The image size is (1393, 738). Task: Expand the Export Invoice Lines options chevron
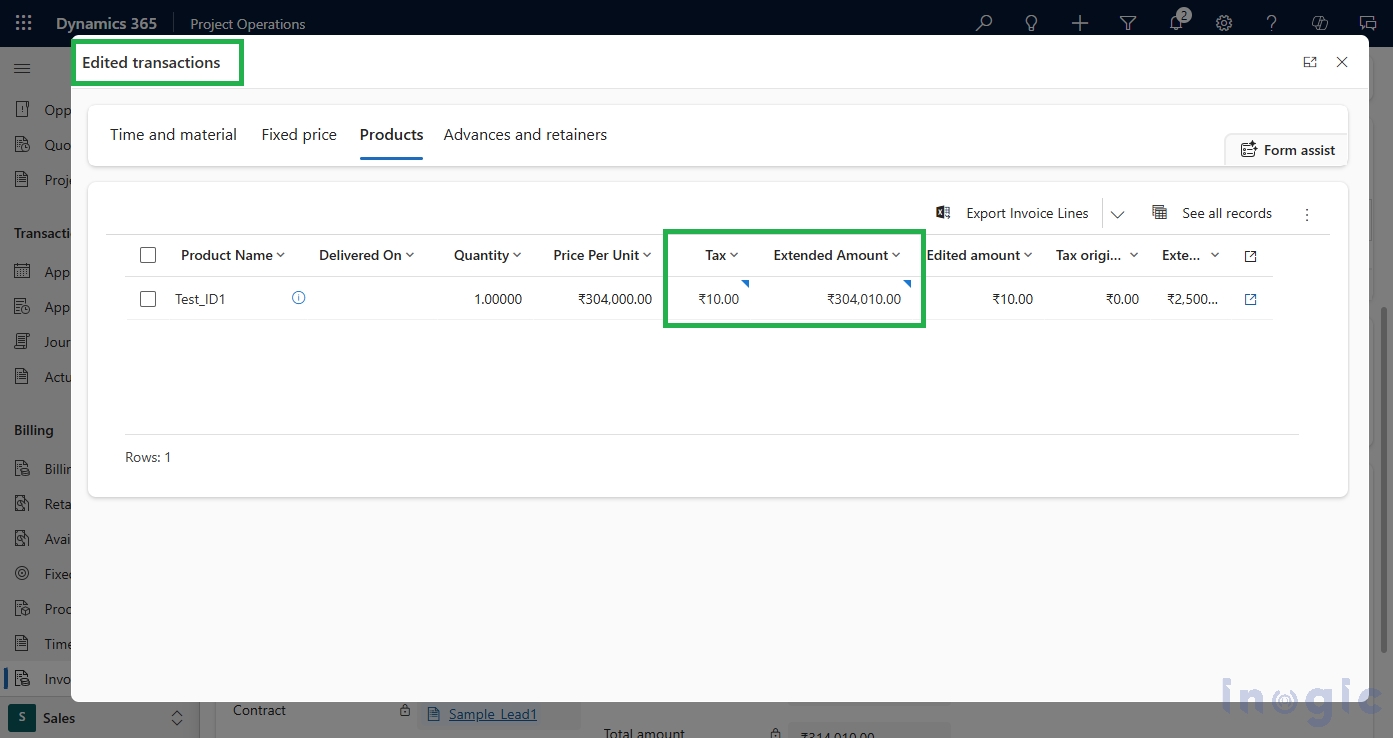(x=1117, y=213)
